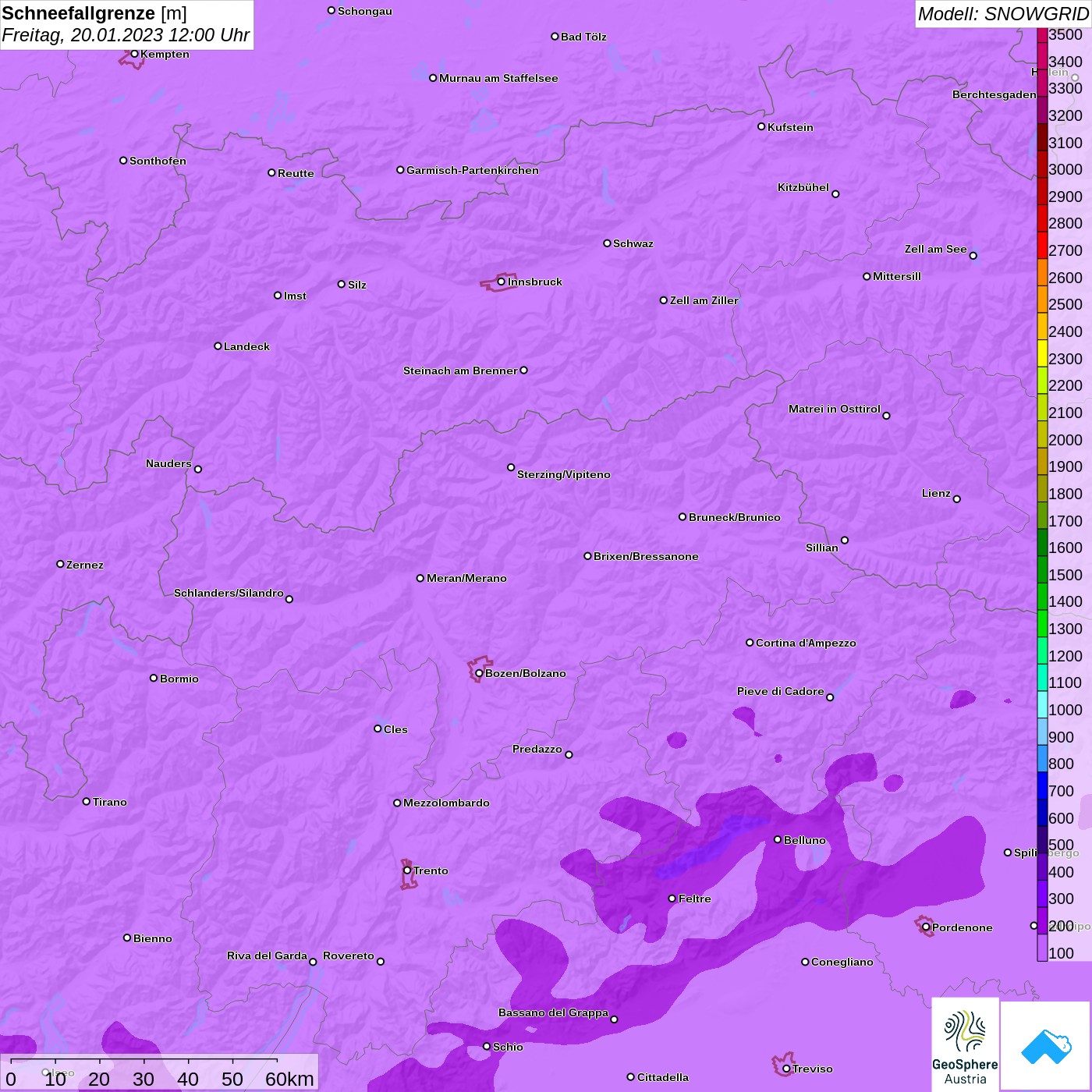This screenshot has width=1092, height=1092.
Task: Click the Mezzolombardo label
Action: pos(446,803)
